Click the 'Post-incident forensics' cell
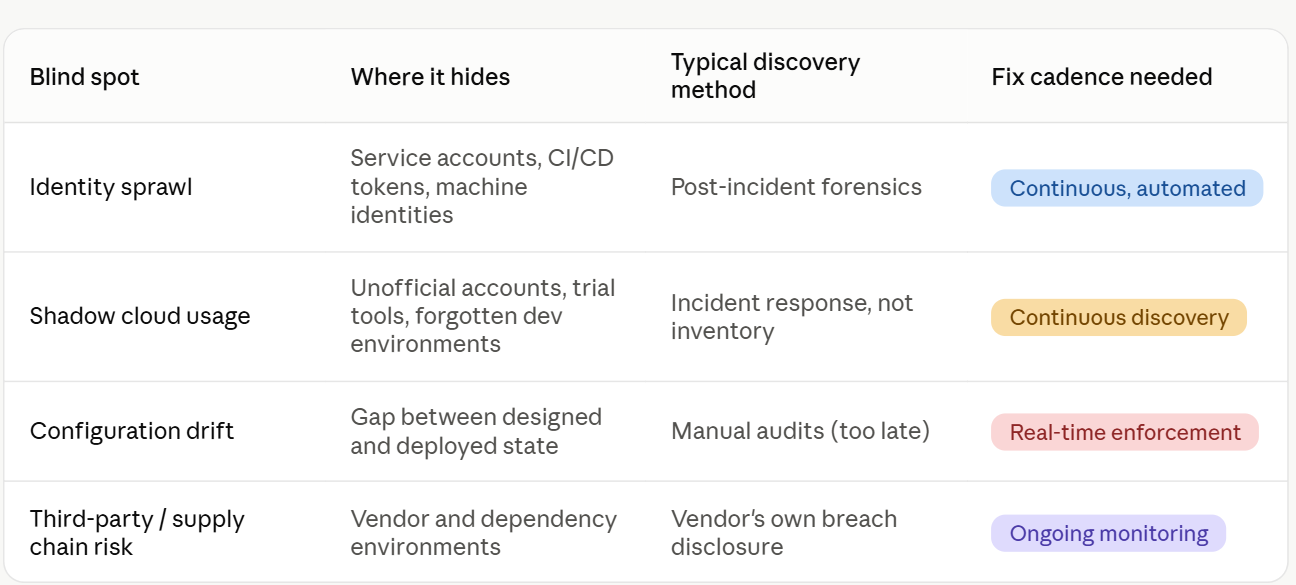This screenshot has height=585, width=1296. 796,187
